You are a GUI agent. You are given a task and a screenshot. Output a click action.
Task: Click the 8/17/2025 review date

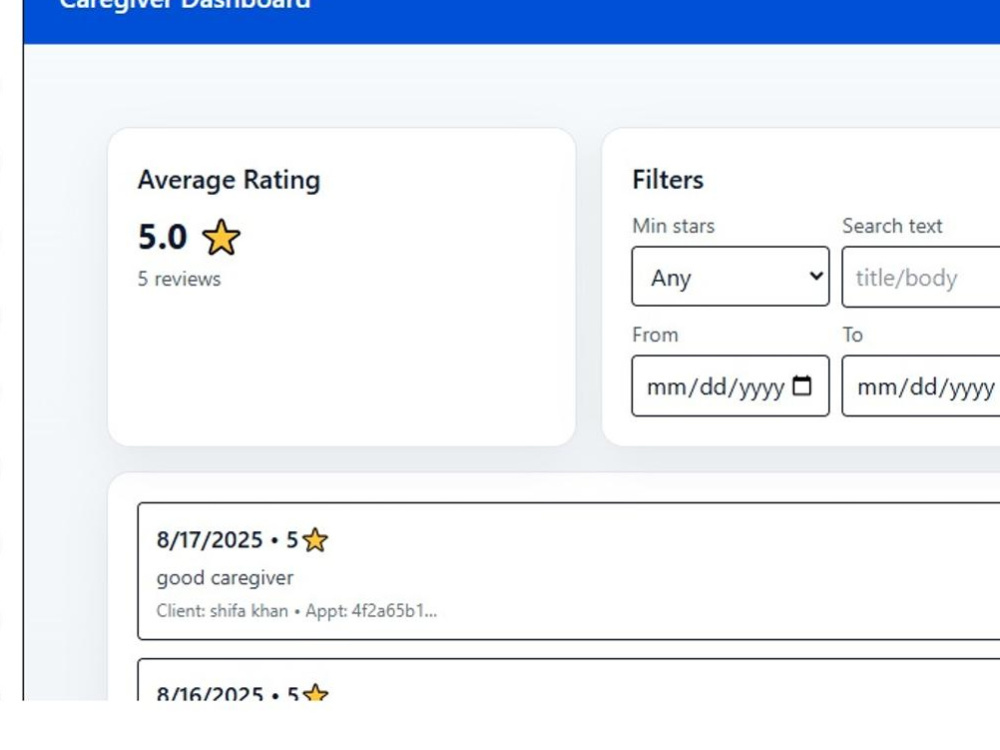point(209,540)
